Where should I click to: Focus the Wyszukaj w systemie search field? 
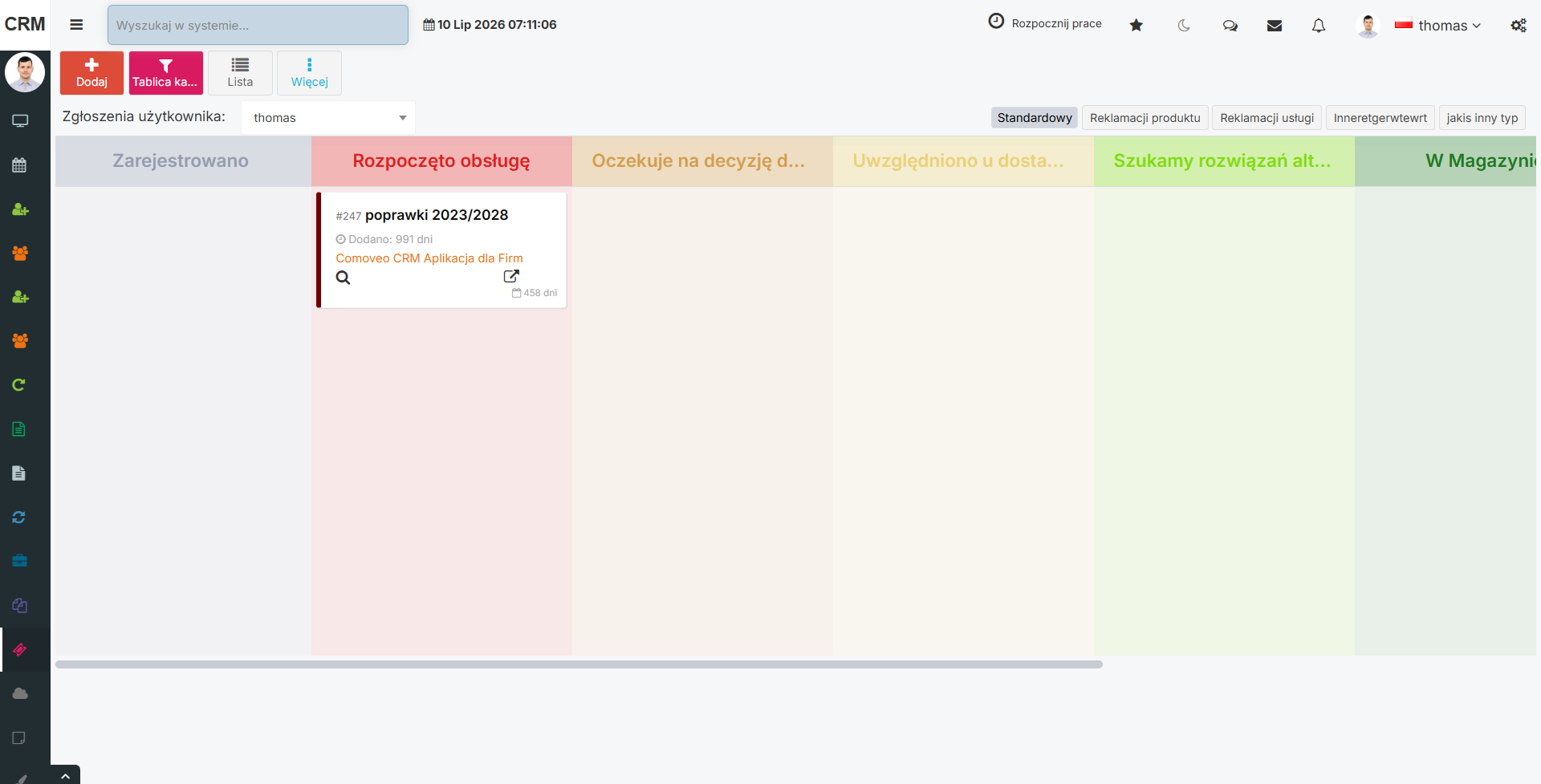pos(258,25)
